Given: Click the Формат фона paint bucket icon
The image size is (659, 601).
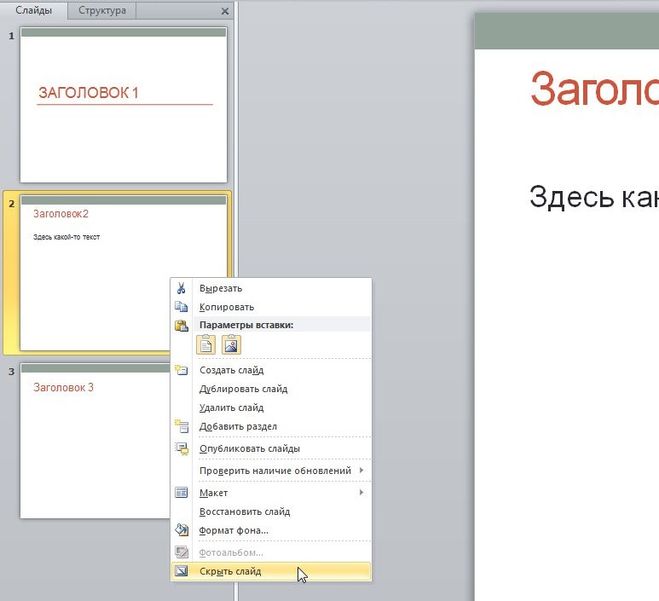Looking at the screenshot, I should 181,530.
